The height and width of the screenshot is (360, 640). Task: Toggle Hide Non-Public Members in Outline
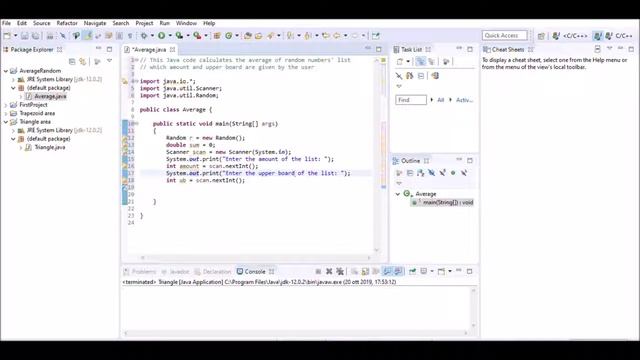(453, 173)
